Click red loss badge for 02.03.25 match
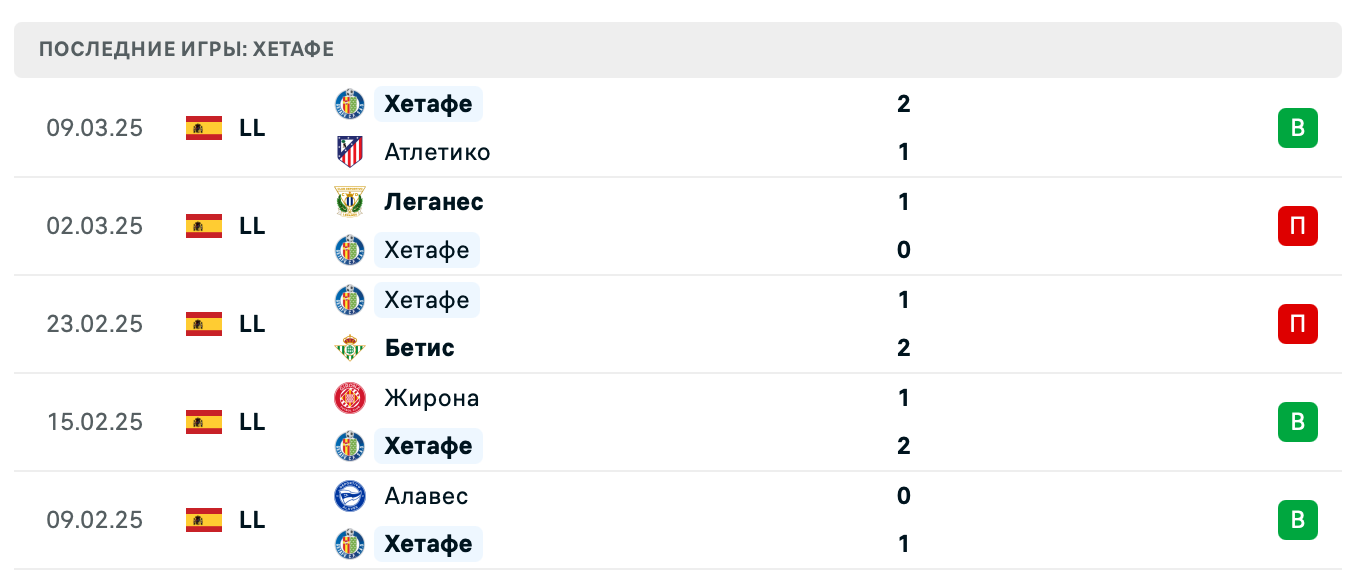Viewport: 1358px width, 586px height. [x=1297, y=226]
